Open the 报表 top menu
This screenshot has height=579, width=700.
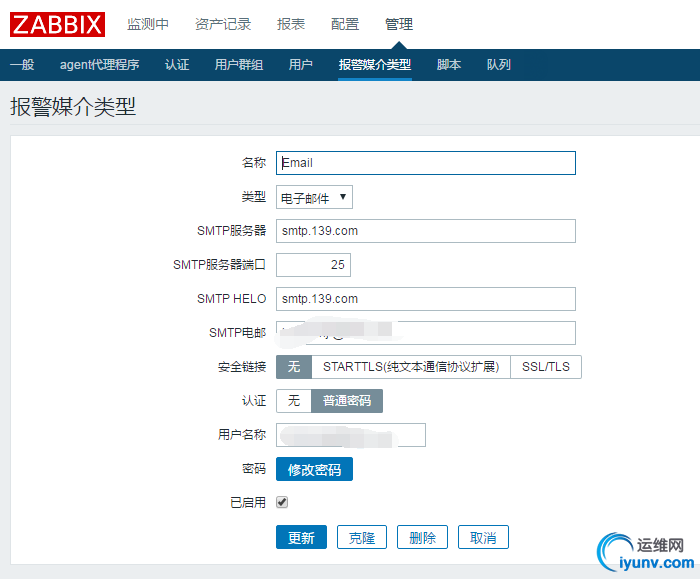tap(291, 24)
